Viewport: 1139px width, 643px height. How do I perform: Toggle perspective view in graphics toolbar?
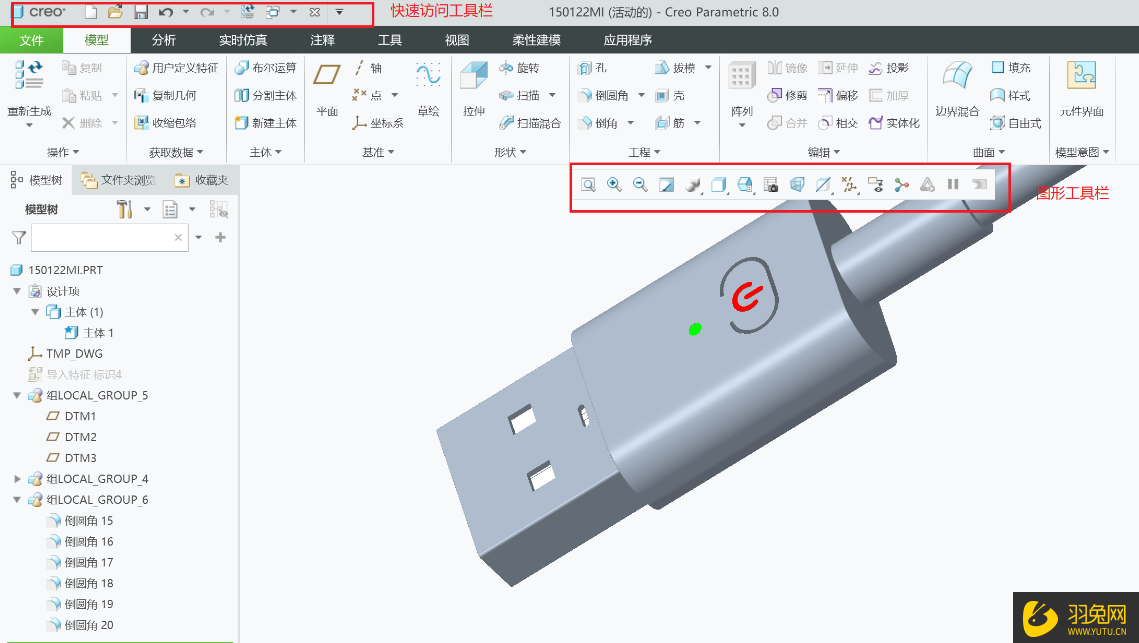coord(797,185)
